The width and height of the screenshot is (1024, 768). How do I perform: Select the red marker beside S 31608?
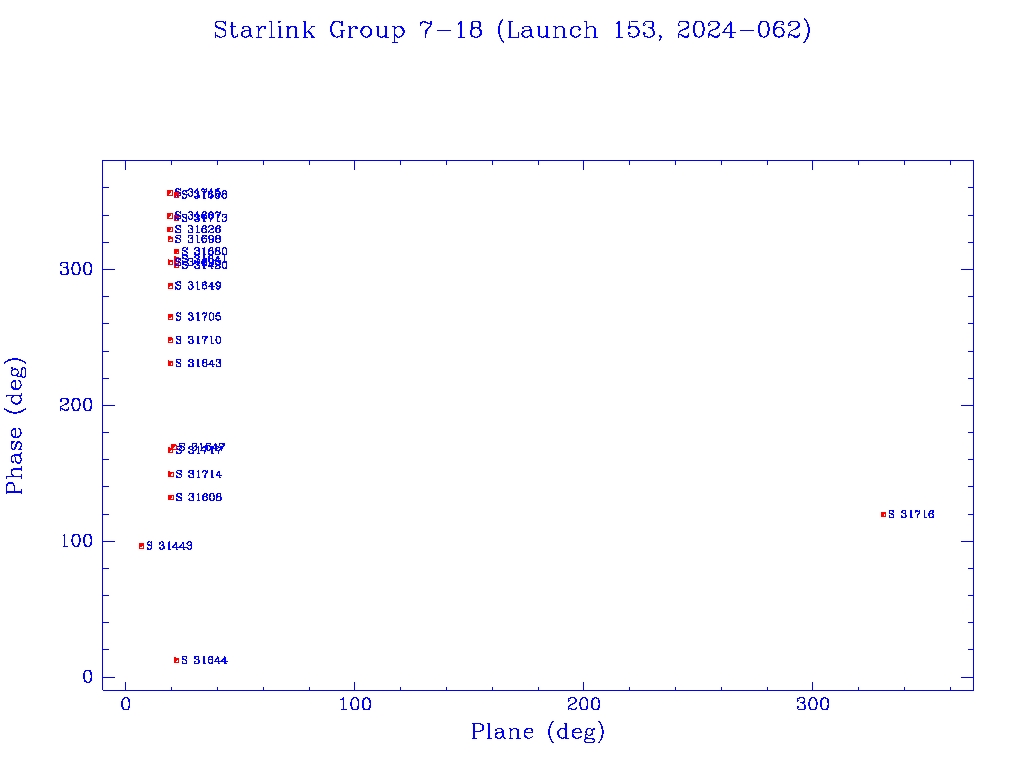pyautogui.click(x=170, y=498)
